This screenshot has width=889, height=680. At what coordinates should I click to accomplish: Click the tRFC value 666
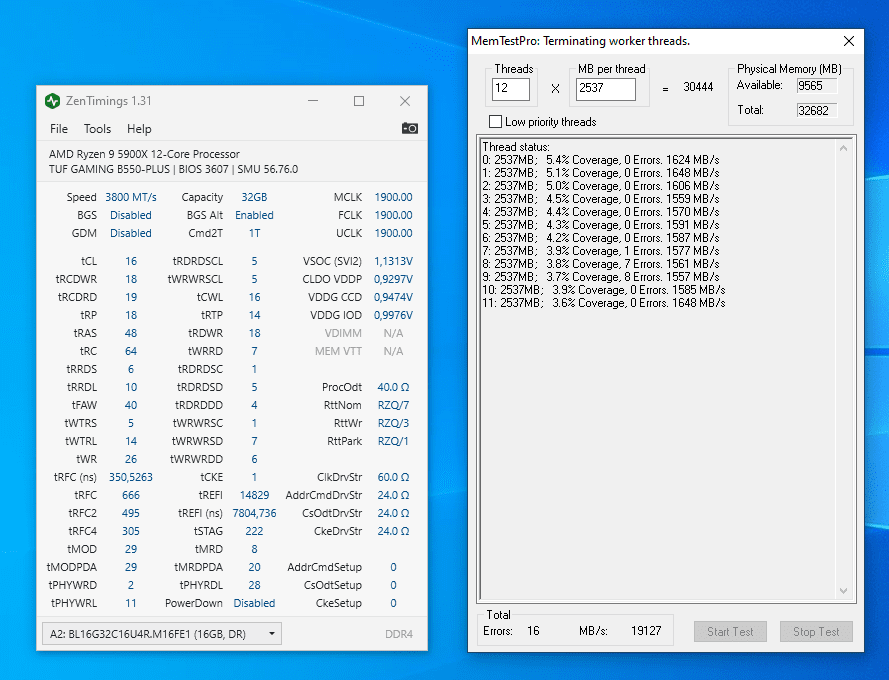pyautogui.click(x=131, y=496)
